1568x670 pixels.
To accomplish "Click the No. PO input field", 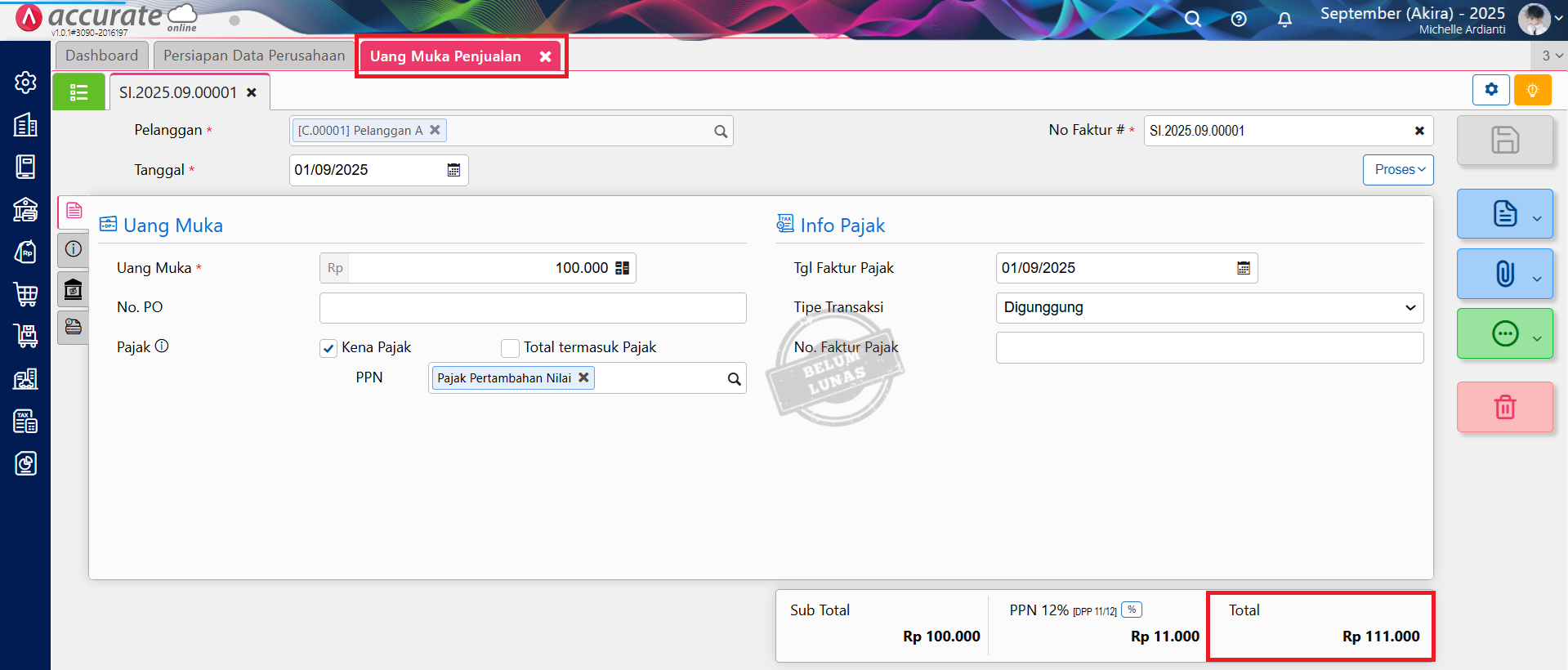I will 533,308.
